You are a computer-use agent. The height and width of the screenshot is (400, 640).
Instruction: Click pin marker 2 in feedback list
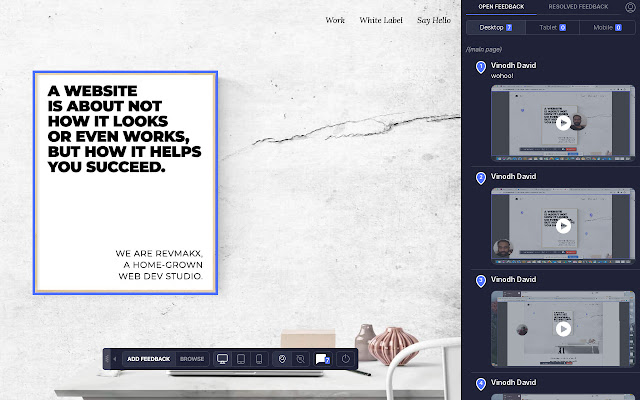[481, 178]
